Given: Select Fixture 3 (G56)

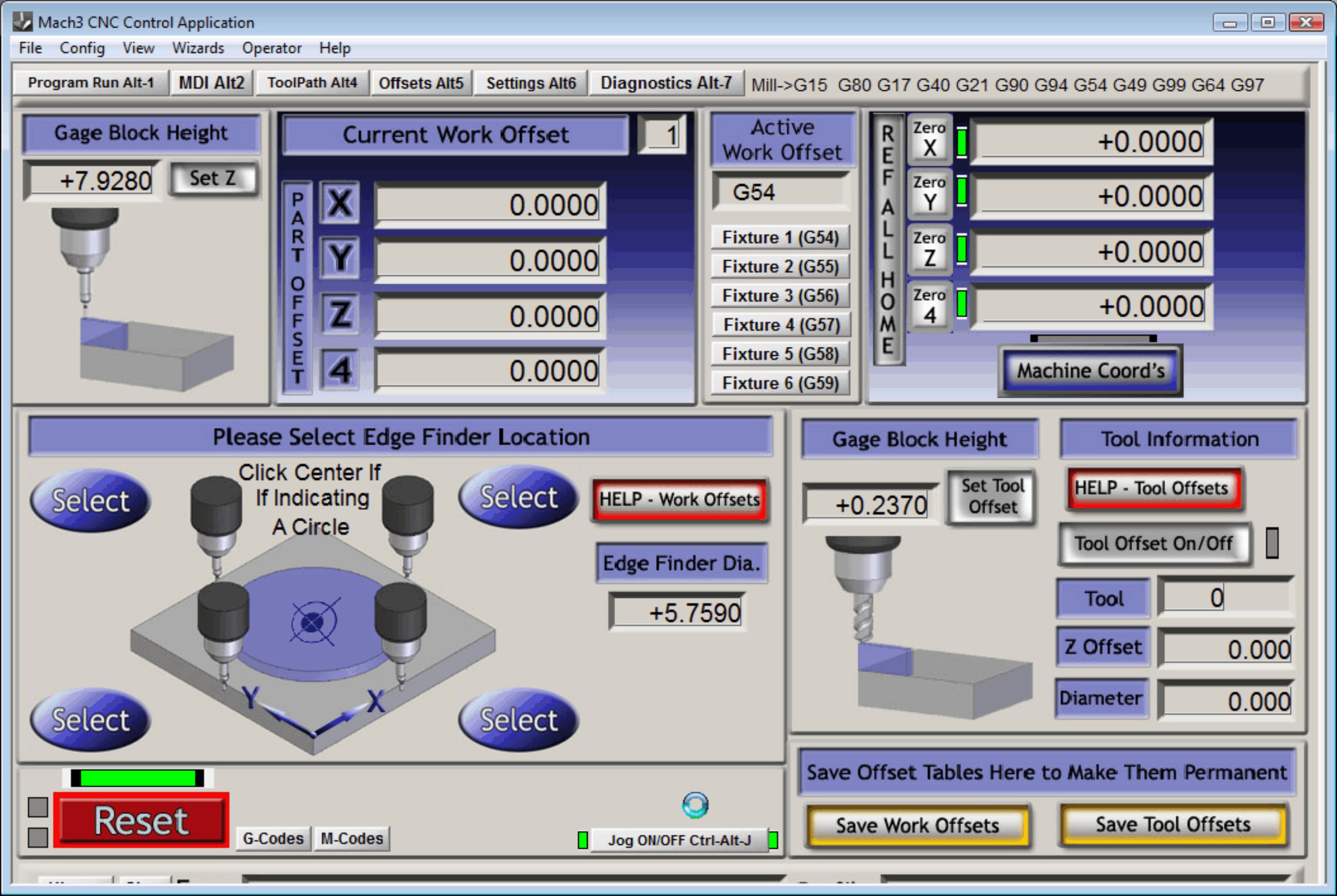Looking at the screenshot, I should point(780,295).
